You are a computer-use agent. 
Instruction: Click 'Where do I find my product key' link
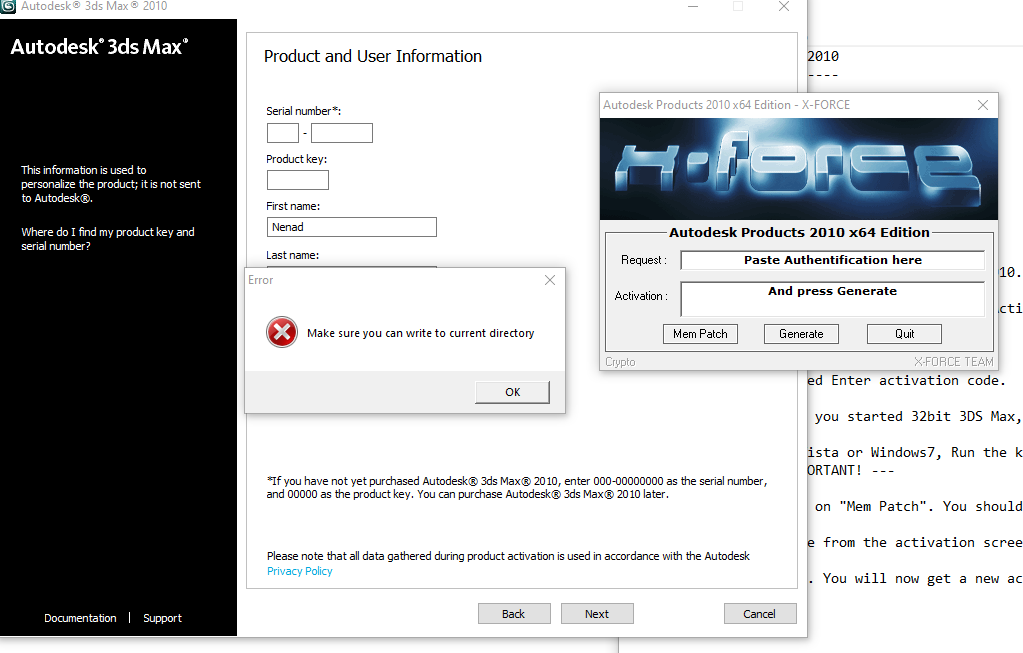(108, 239)
